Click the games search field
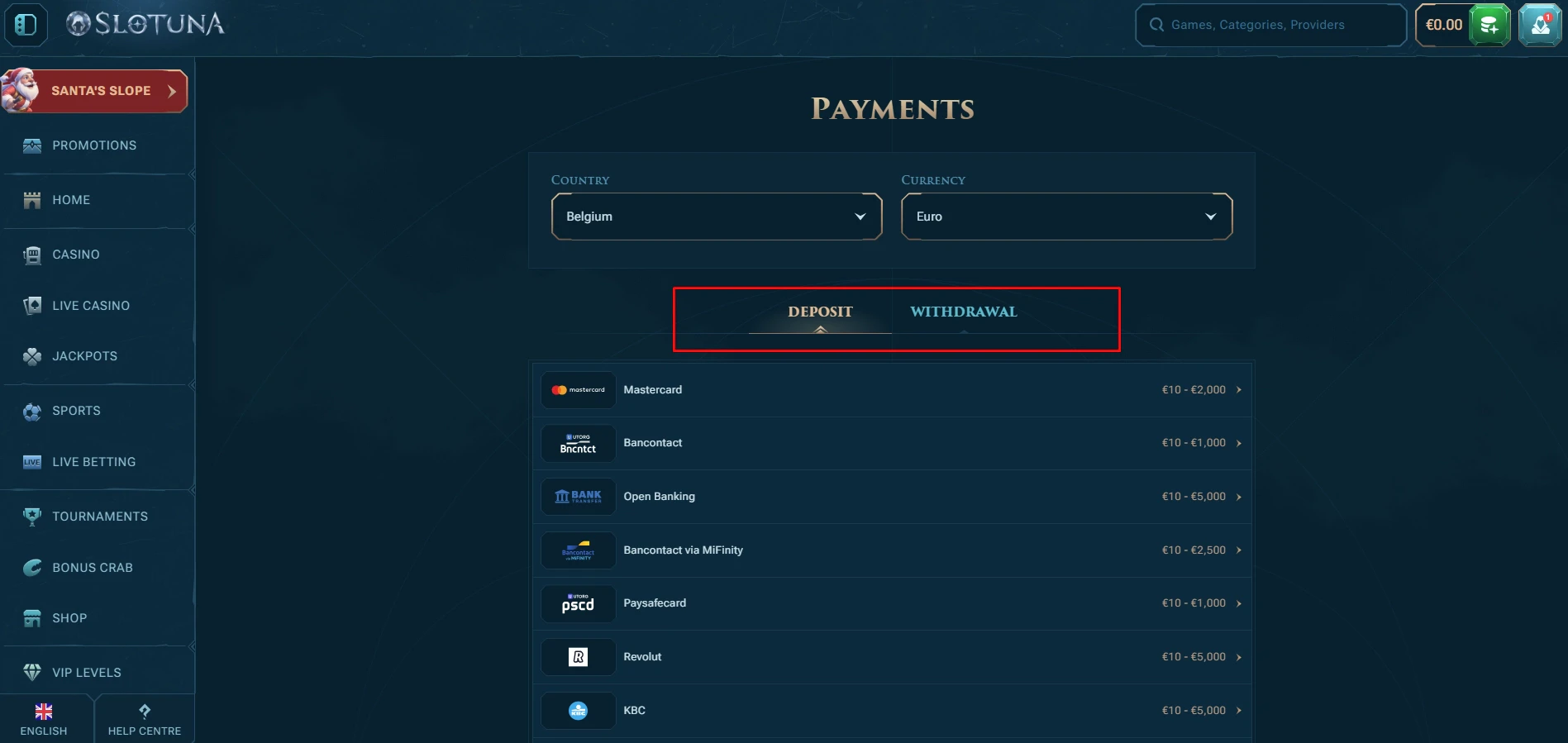 [1270, 25]
